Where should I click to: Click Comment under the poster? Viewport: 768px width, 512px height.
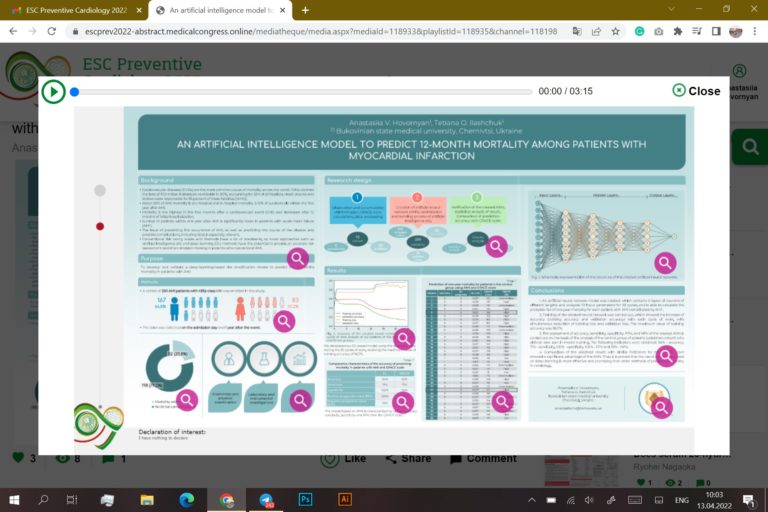[483, 459]
